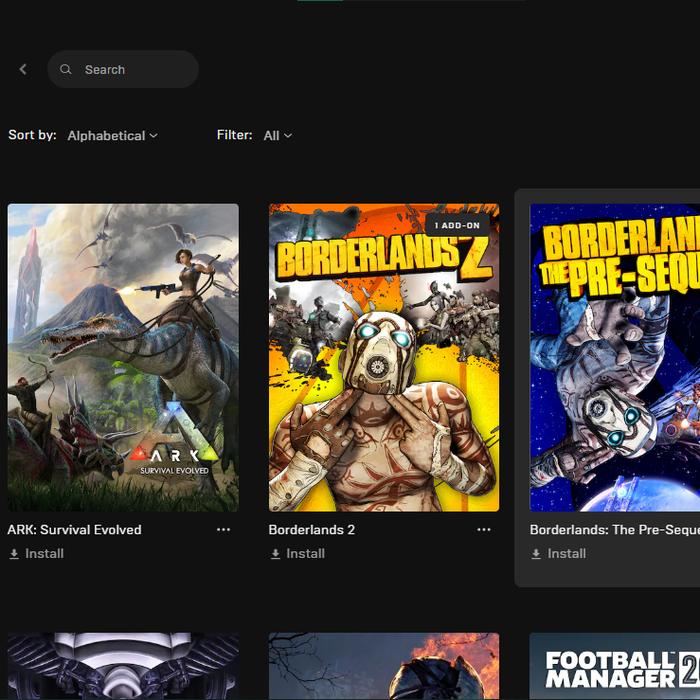Click the ARK: Survival Evolved title text
Image resolution: width=700 pixels, height=700 pixels.
click(x=75, y=530)
